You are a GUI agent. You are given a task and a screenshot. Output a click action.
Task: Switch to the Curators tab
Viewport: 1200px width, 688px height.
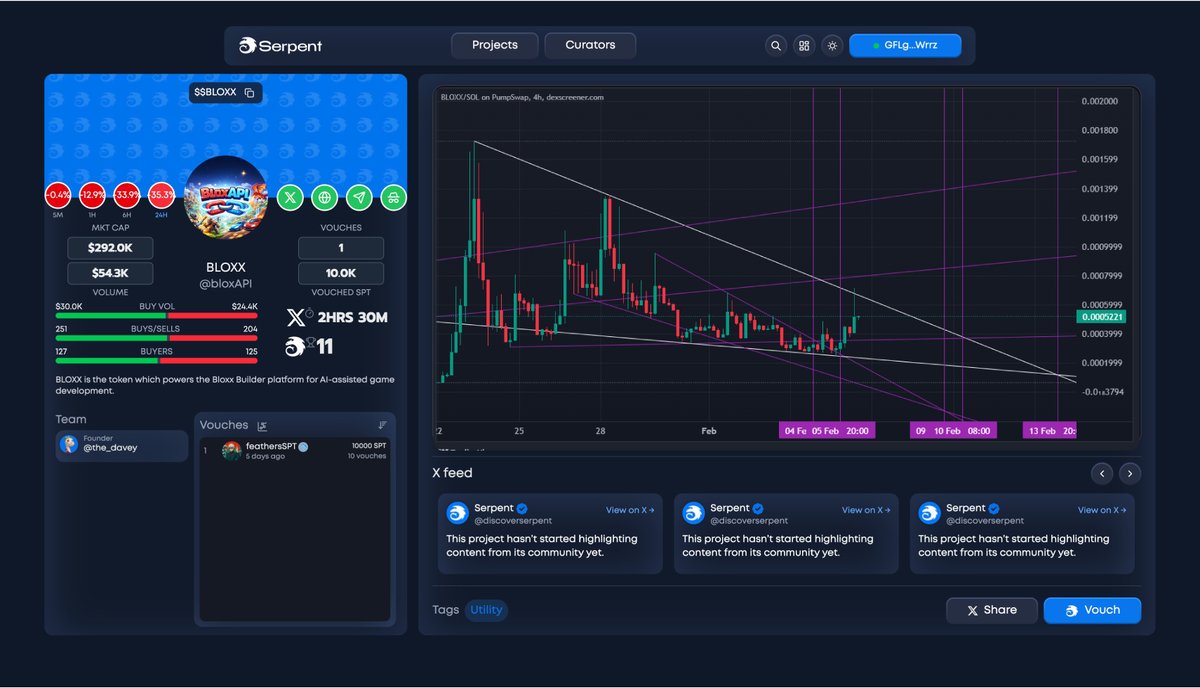[x=590, y=45]
